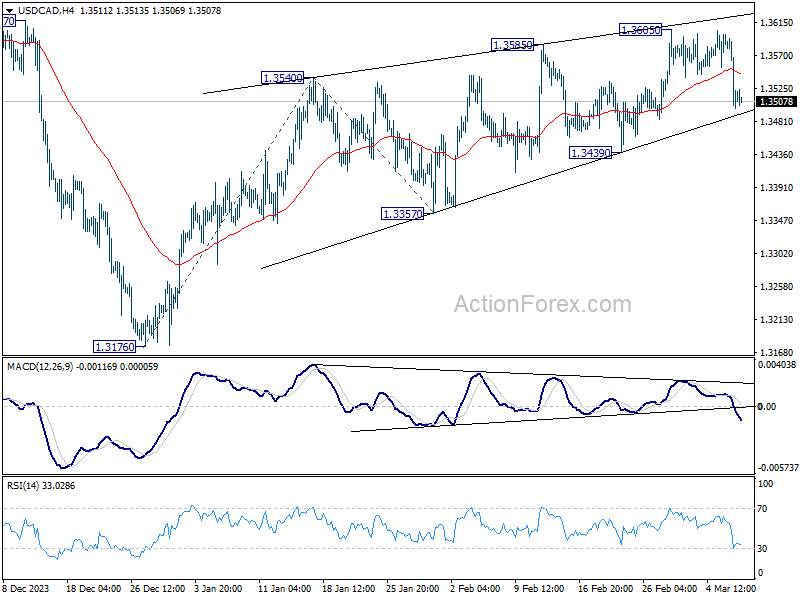Select the 1.35850 price label
This screenshot has height=600, width=800.
click(512, 45)
